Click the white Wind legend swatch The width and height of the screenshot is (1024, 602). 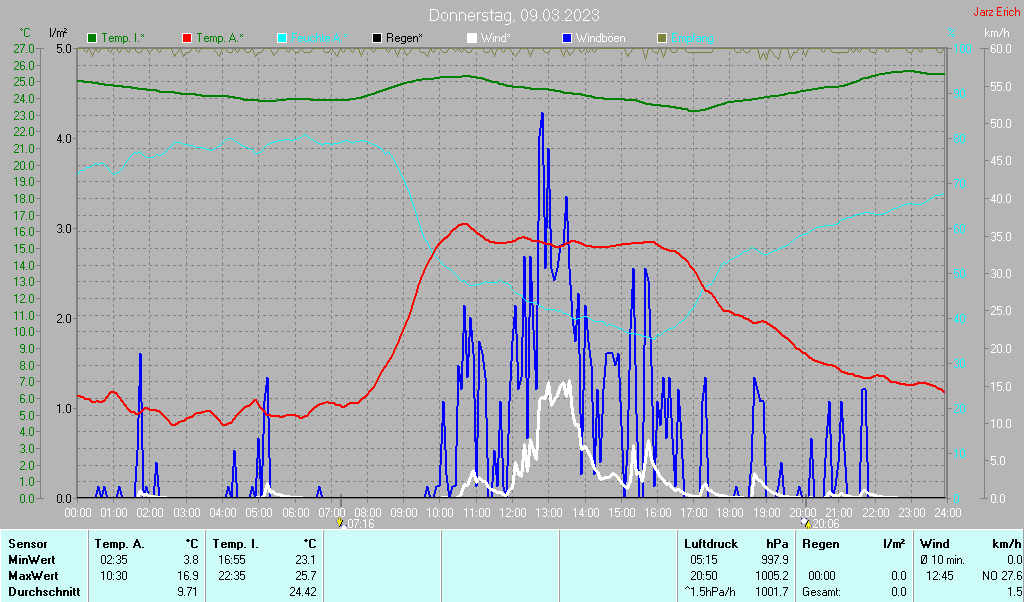tap(472, 39)
